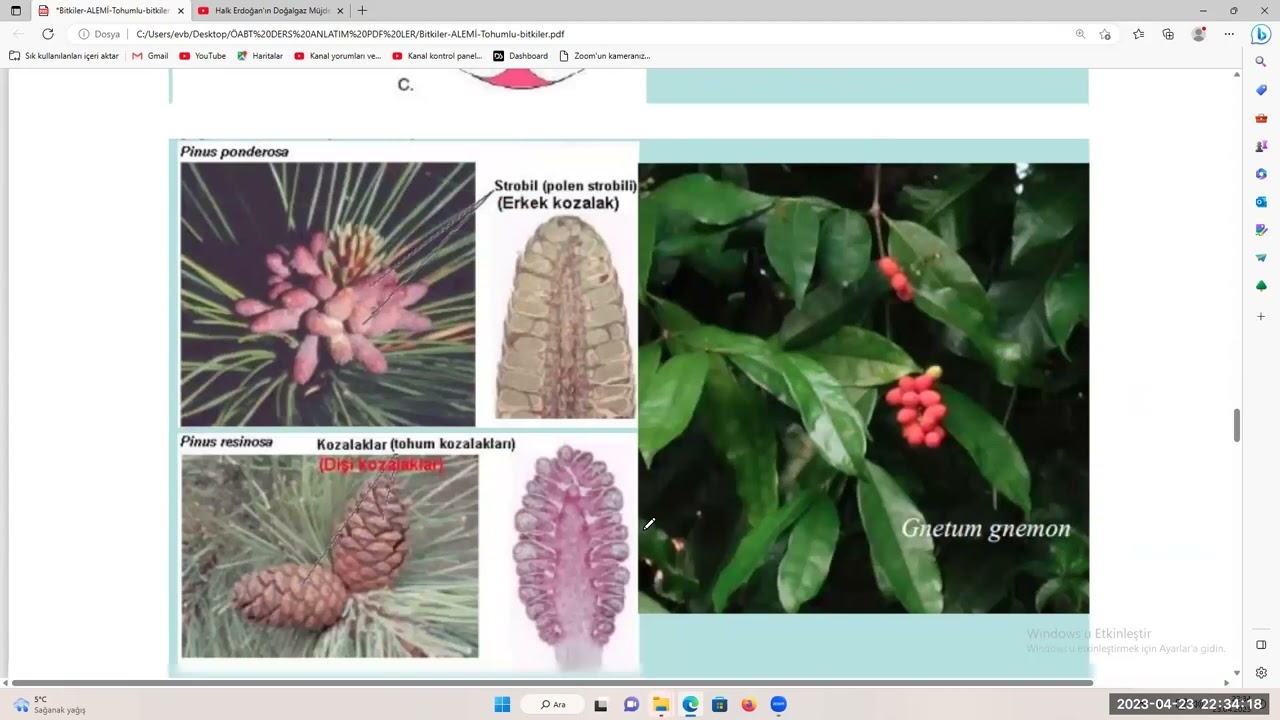This screenshot has height=720, width=1280.
Task: Open the Dashboard bookmark
Action: pyautogui.click(x=521, y=56)
